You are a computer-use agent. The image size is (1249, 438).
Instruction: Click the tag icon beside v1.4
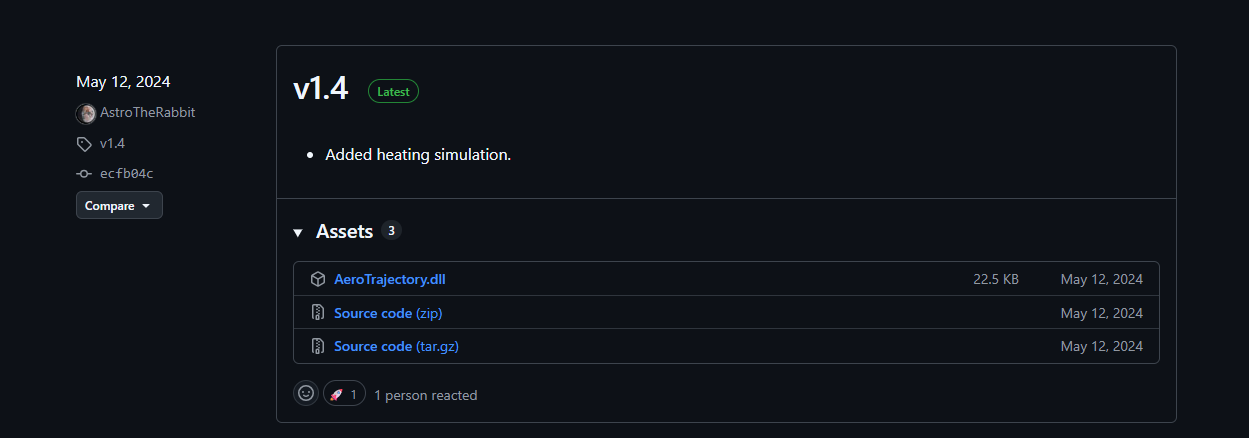[x=85, y=144]
